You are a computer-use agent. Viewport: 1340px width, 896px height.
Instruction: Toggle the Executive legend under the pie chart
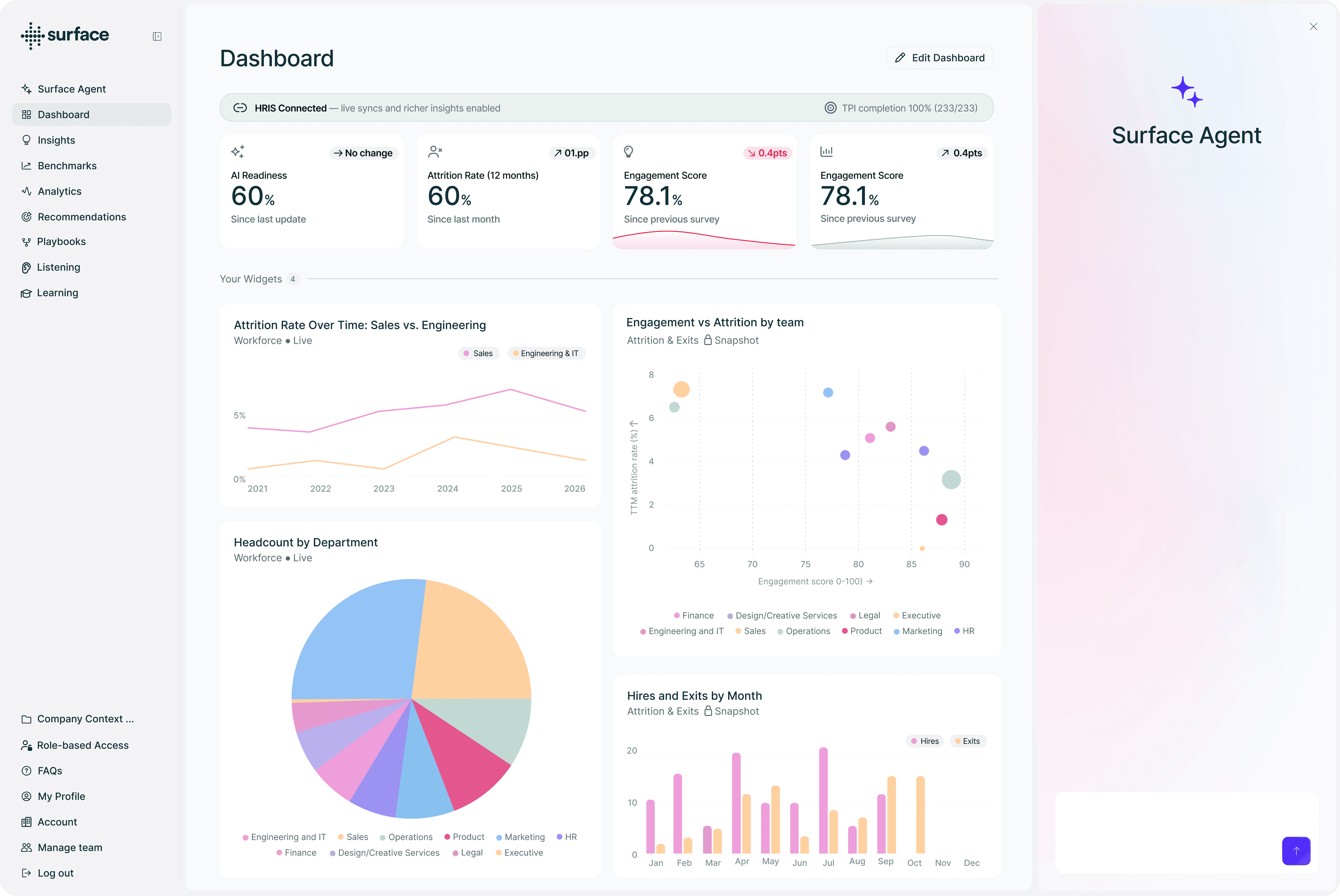[x=519, y=853]
